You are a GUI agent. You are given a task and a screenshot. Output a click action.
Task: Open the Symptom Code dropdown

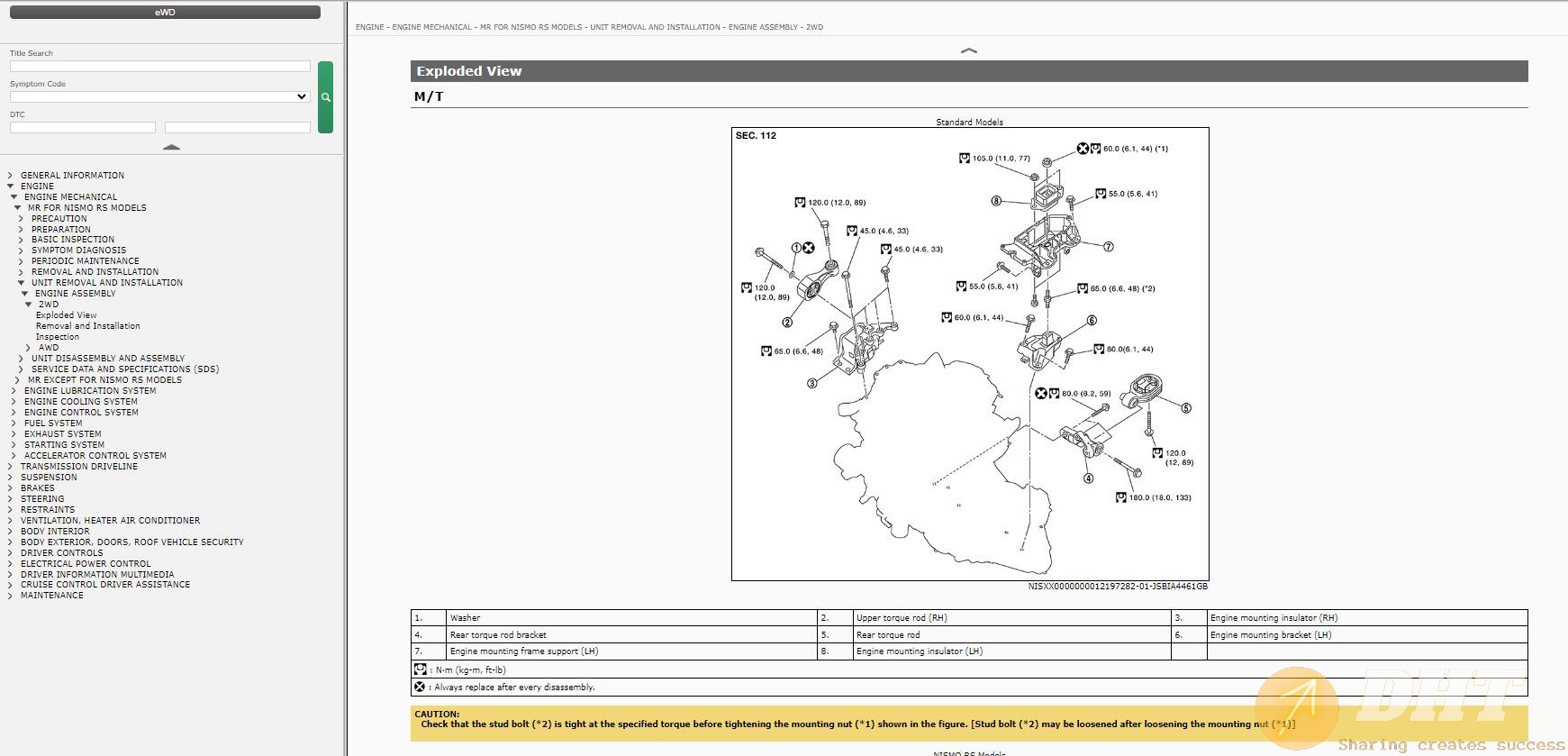pos(160,96)
